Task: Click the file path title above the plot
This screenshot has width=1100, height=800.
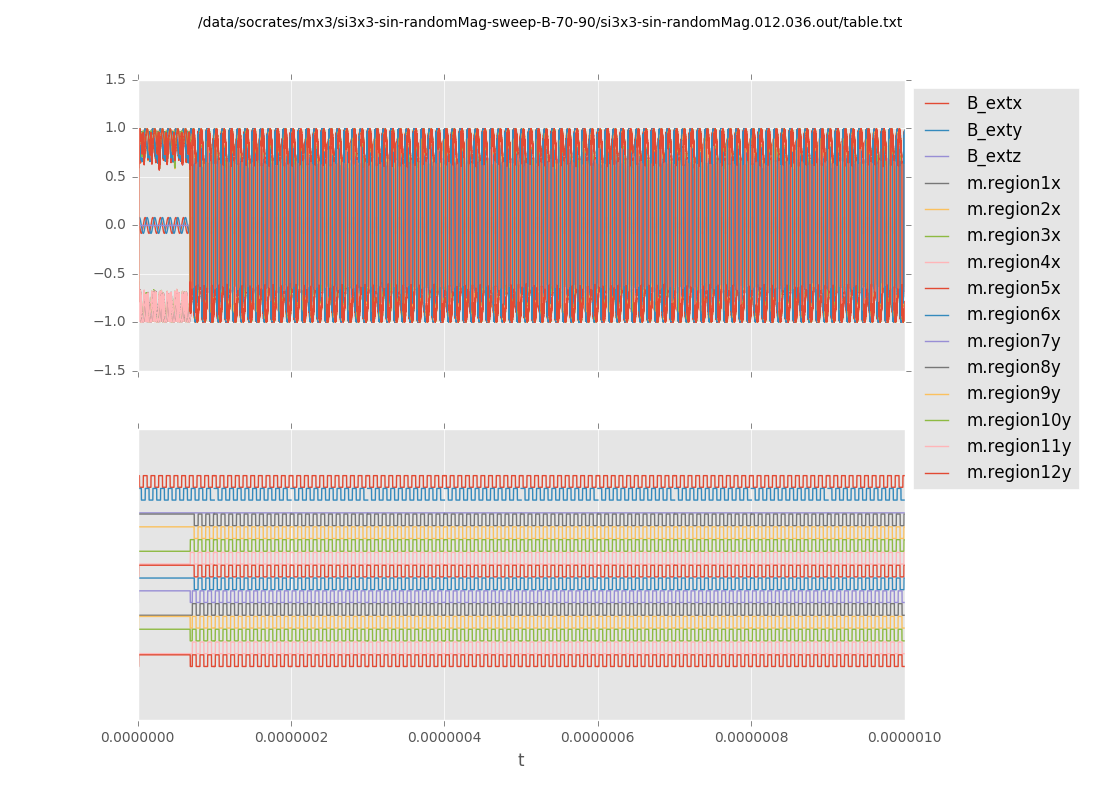Action: (549, 22)
